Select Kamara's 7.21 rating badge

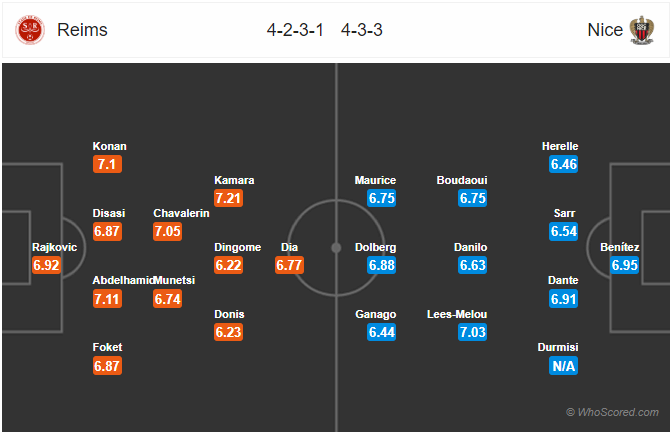(x=228, y=198)
